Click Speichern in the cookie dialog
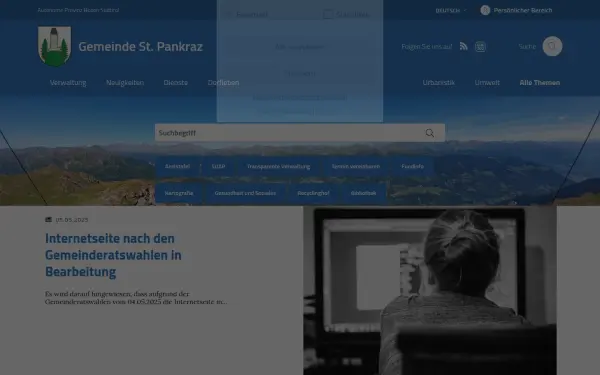Viewport: 600px width, 375px height. [x=300, y=73]
